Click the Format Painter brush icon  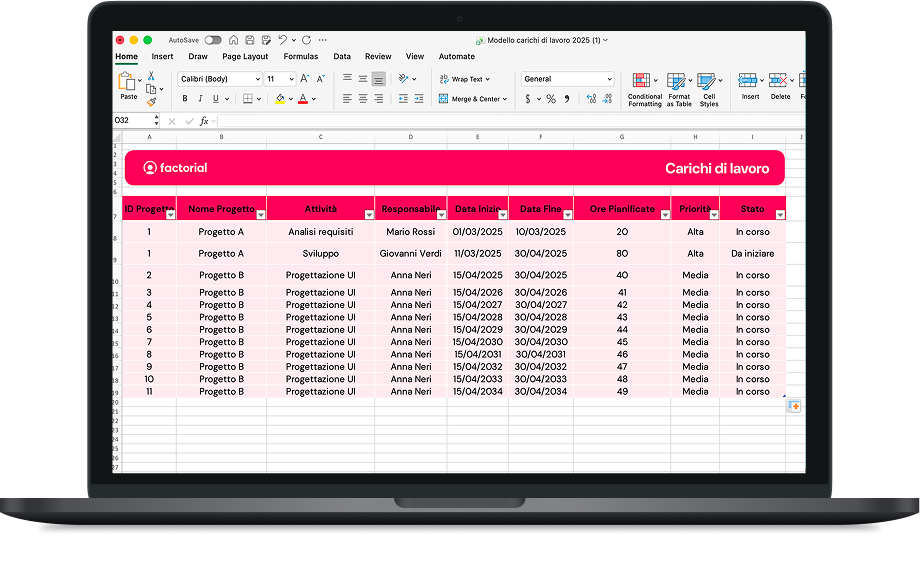pyautogui.click(x=151, y=102)
